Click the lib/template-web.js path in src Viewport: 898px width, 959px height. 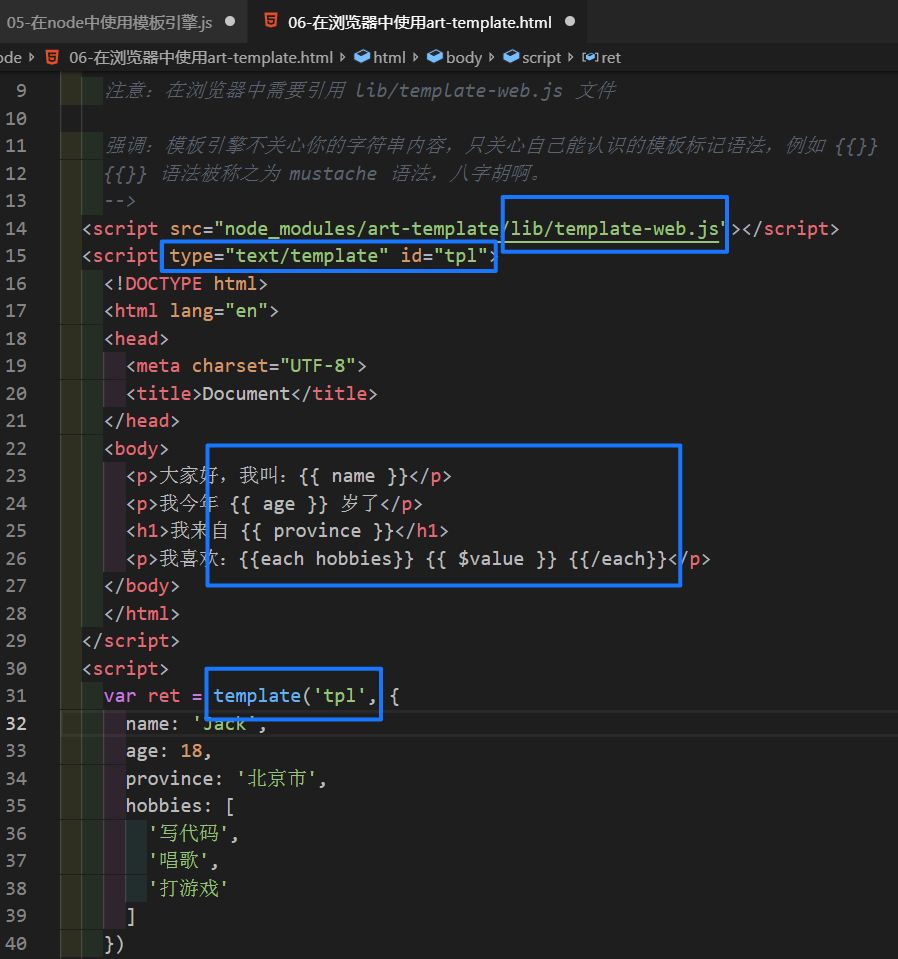614,229
